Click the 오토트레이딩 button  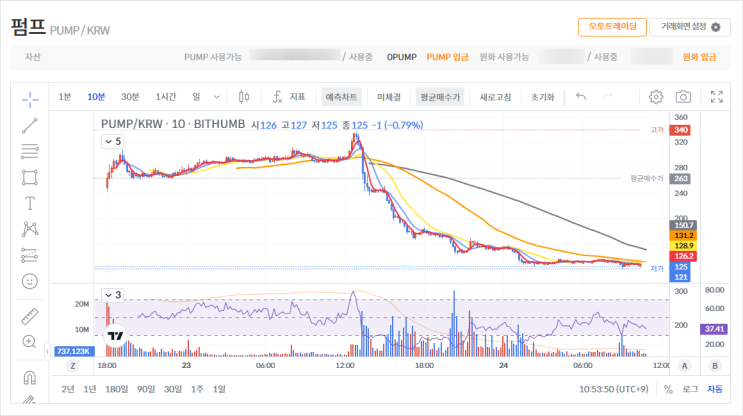click(612, 27)
